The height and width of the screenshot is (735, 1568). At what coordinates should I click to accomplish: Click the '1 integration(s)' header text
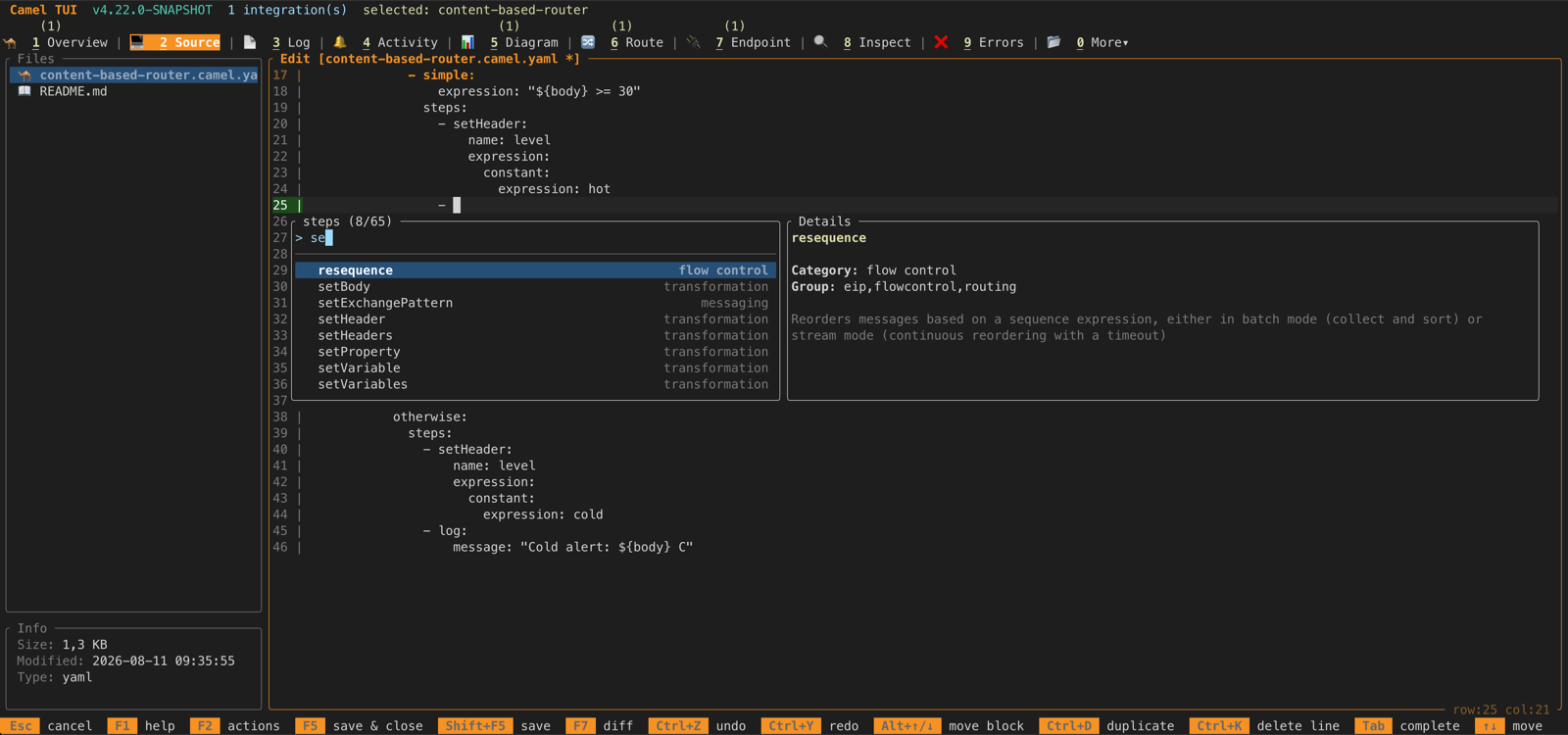(x=287, y=10)
